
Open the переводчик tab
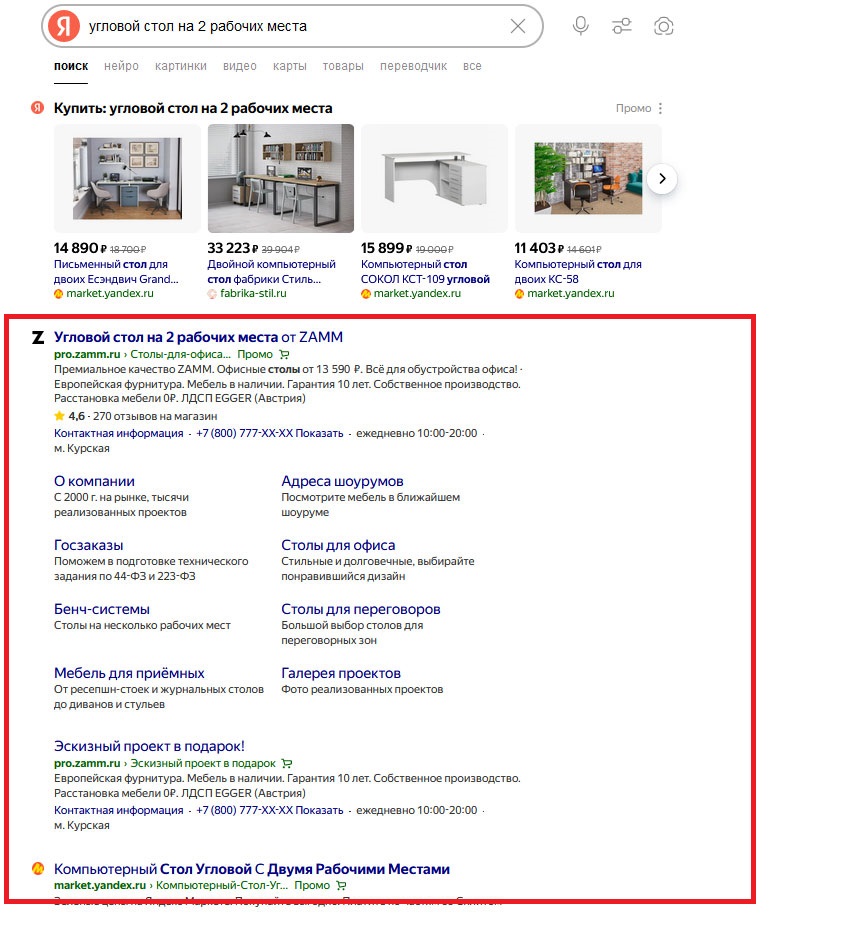(413, 66)
